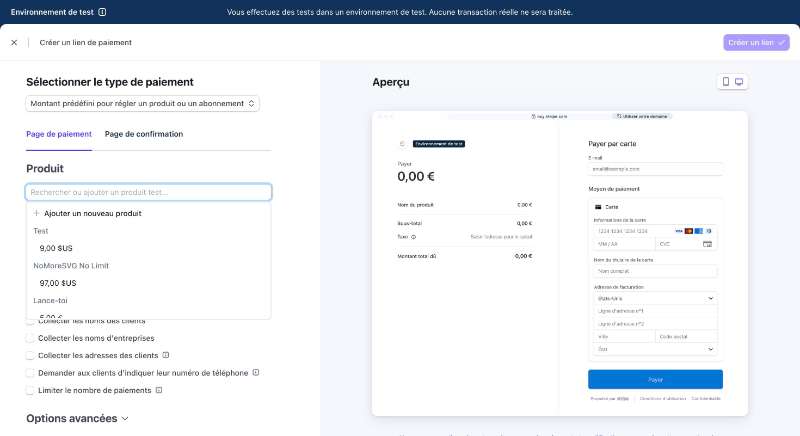Switch to Page de paiement tab
The image size is (800, 436).
[x=59, y=134]
